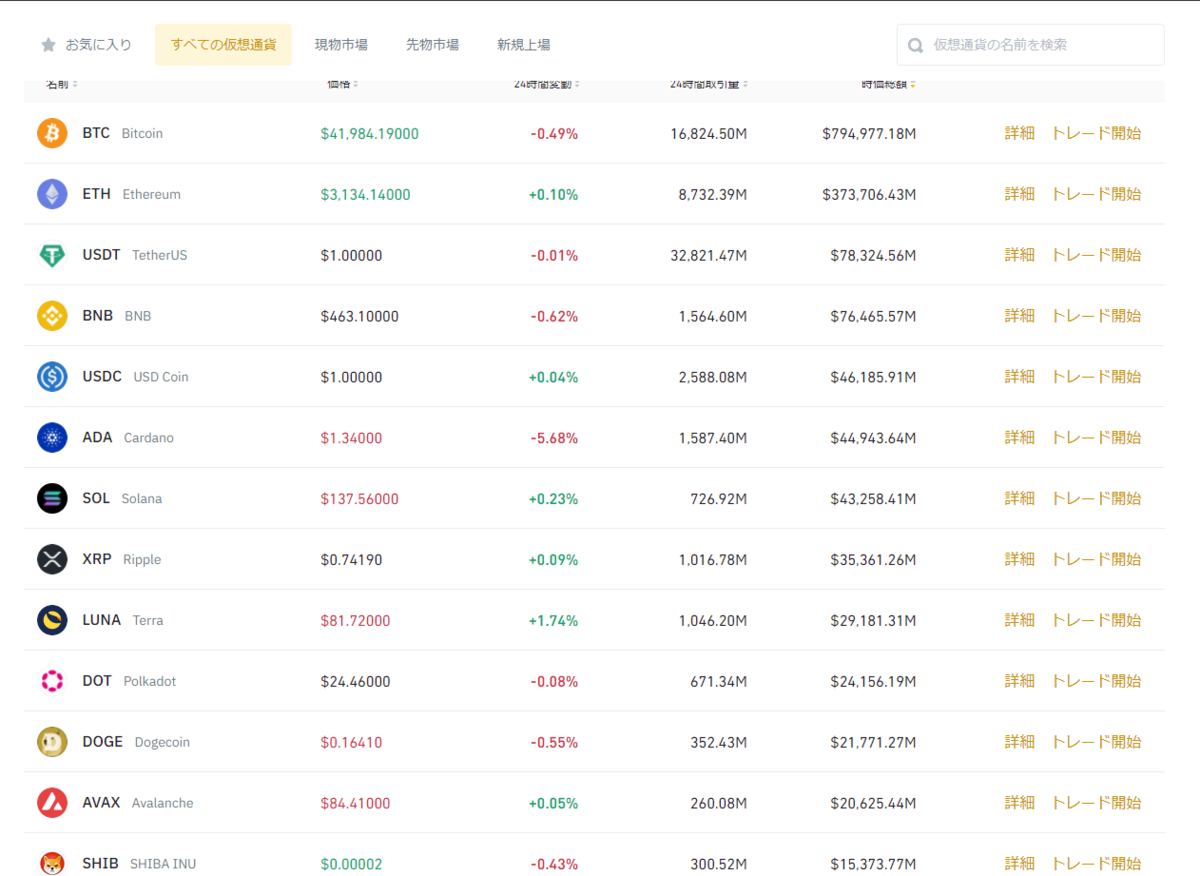1200x876 pixels.
Task: Click the TetherUS coin logo
Action: point(52,255)
